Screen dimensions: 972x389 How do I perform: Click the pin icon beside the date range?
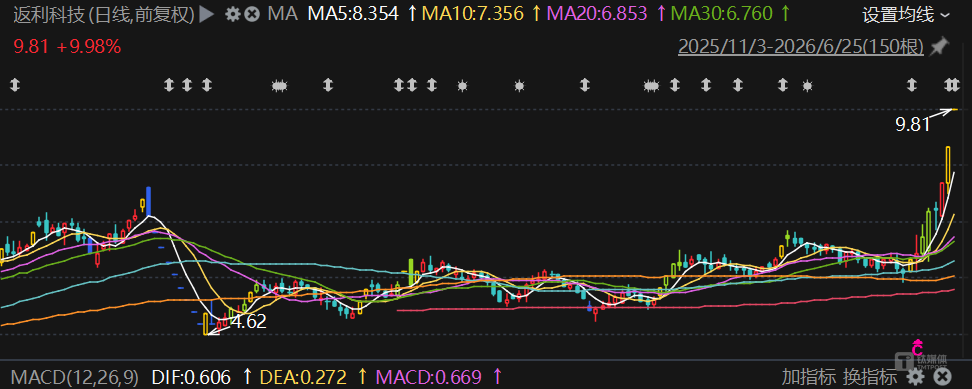[940, 45]
